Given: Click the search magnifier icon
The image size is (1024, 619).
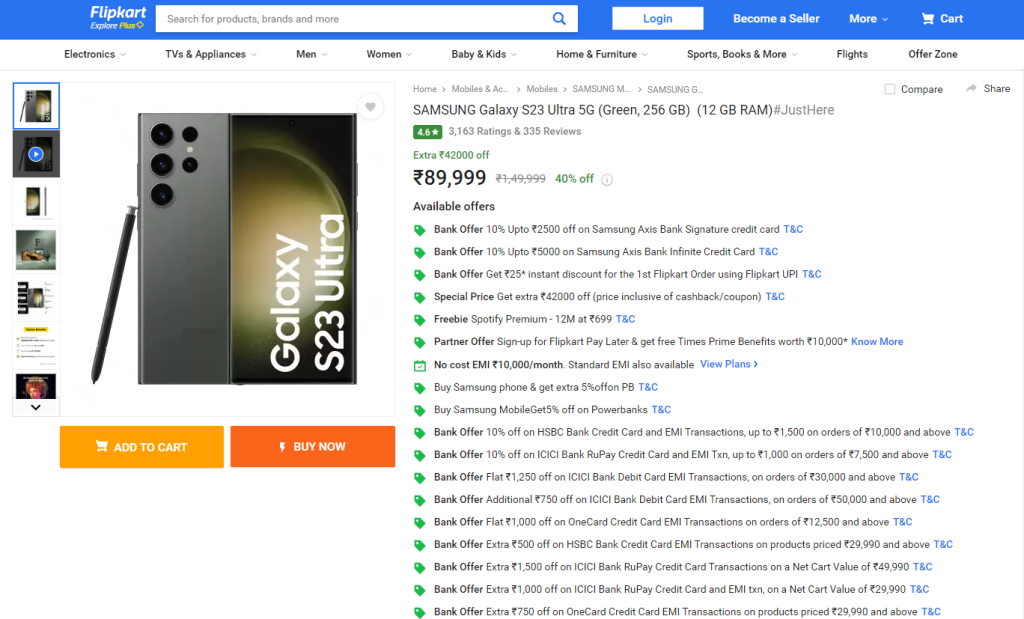Looking at the screenshot, I should 559,18.
